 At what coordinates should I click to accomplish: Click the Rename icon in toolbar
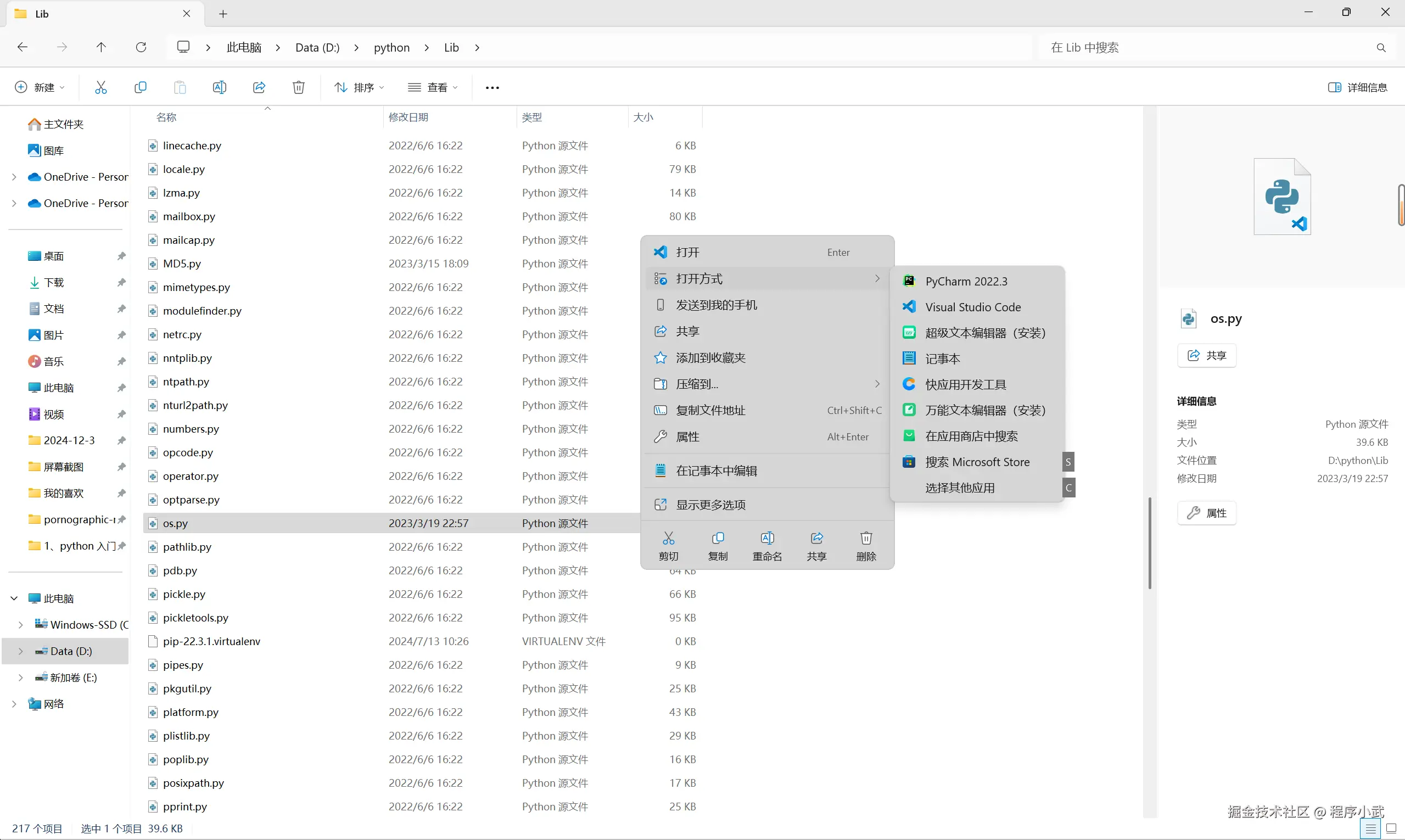coord(219,87)
